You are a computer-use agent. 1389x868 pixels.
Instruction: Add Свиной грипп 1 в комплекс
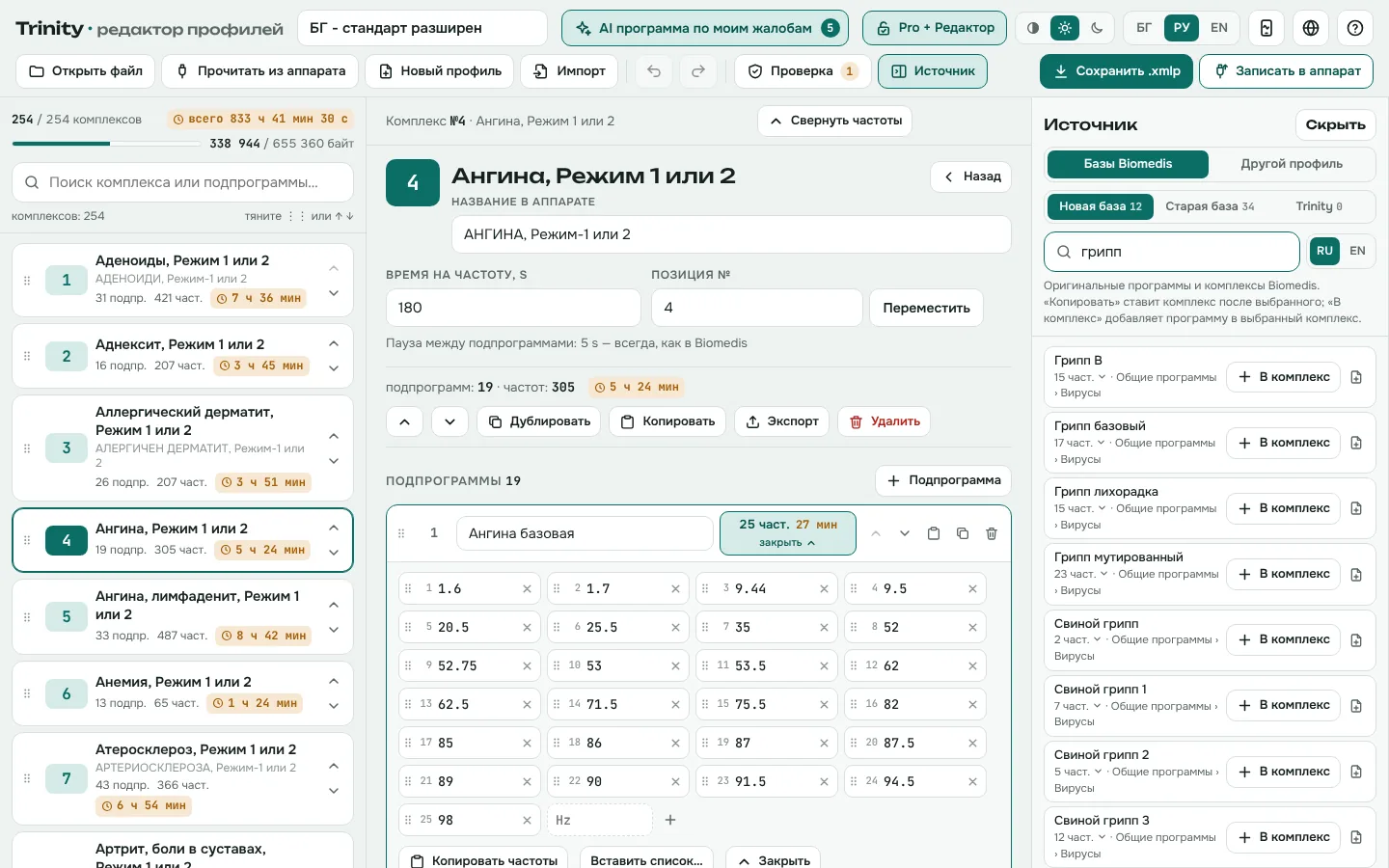[1284, 706]
